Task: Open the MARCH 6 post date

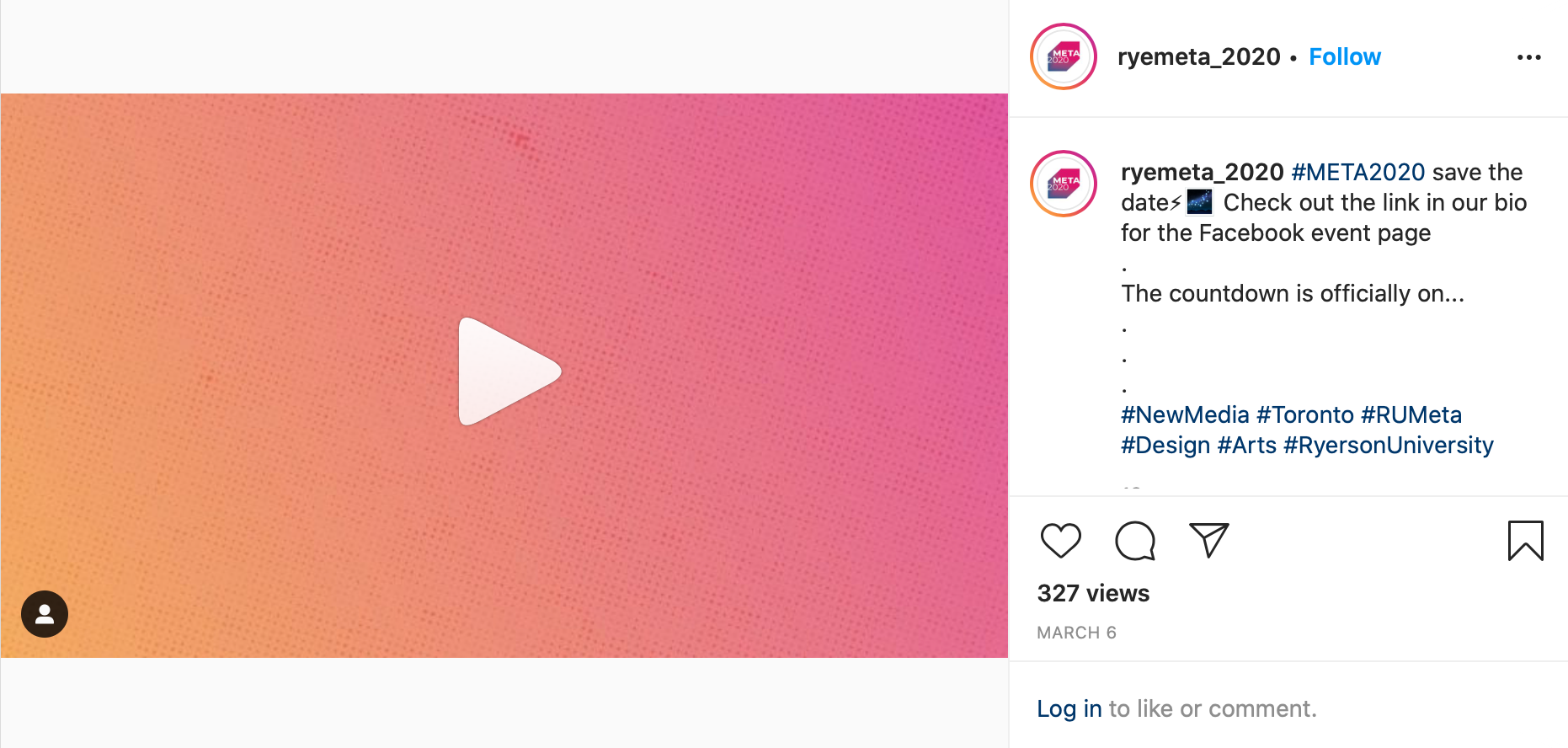Action: point(1076,633)
